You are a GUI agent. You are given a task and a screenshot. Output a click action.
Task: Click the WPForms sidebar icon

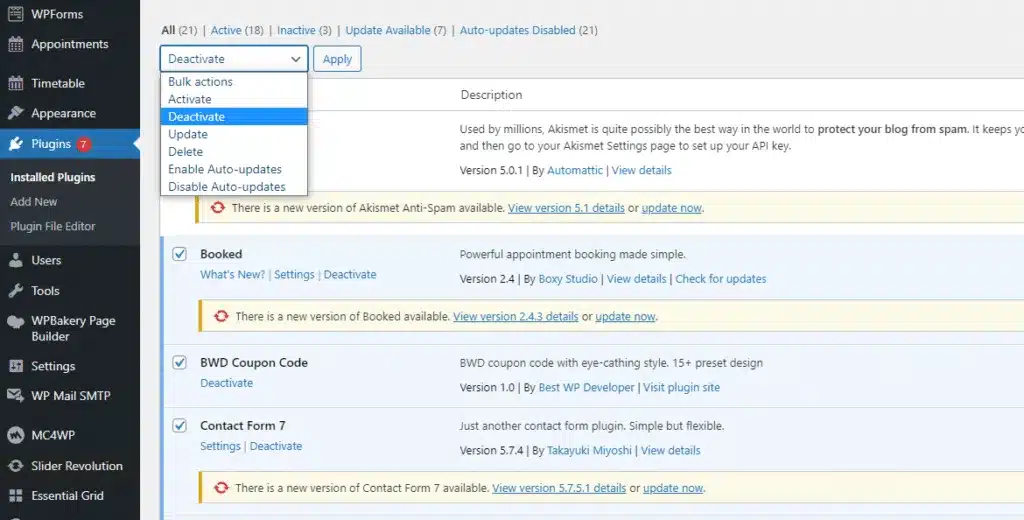(x=16, y=14)
